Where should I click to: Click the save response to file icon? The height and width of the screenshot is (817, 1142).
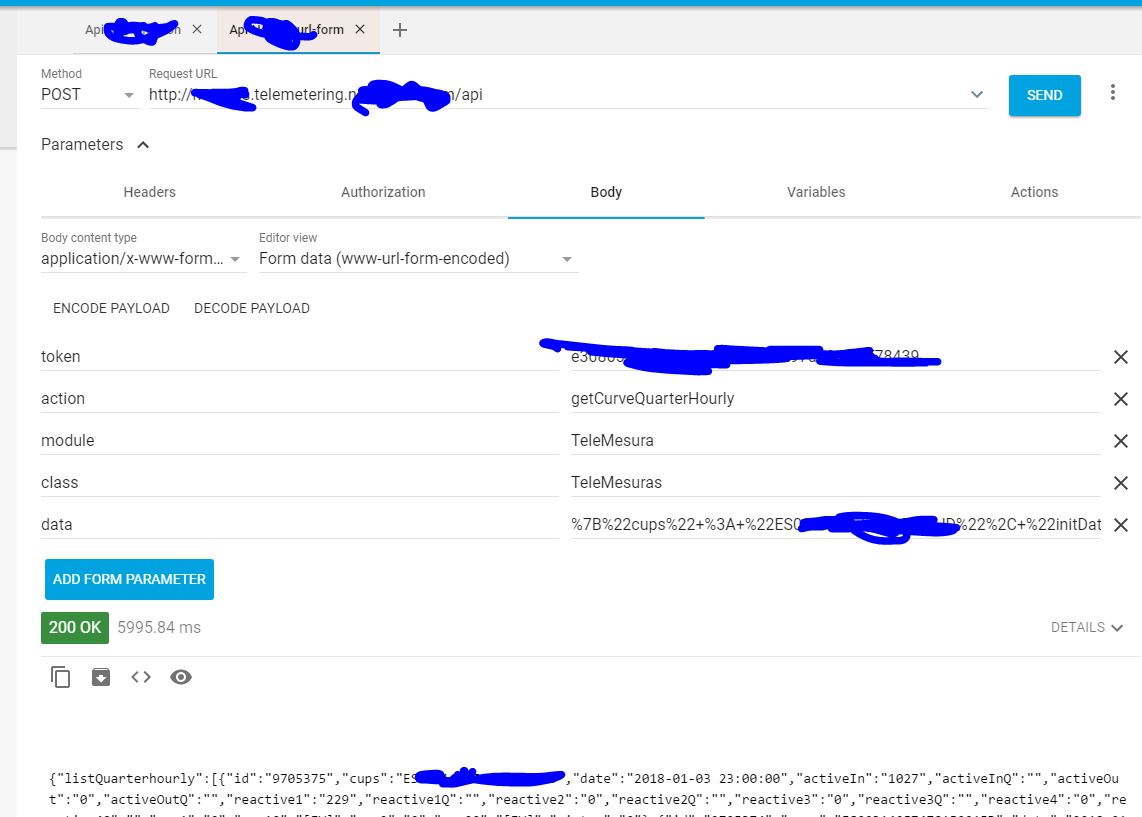pyautogui.click(x=101, y=677)
